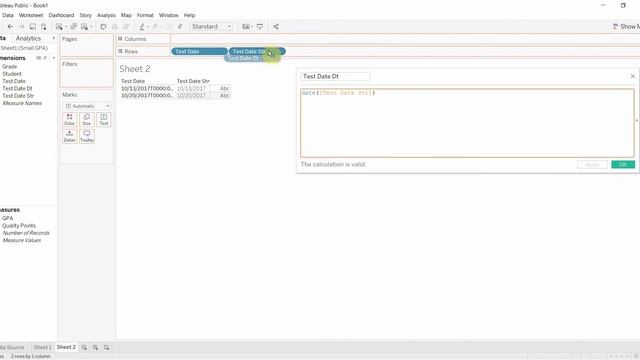Screen dimensions: 640x360
Task: Click the Duplicate sheet toolbar icon
Action: [73, 27]
